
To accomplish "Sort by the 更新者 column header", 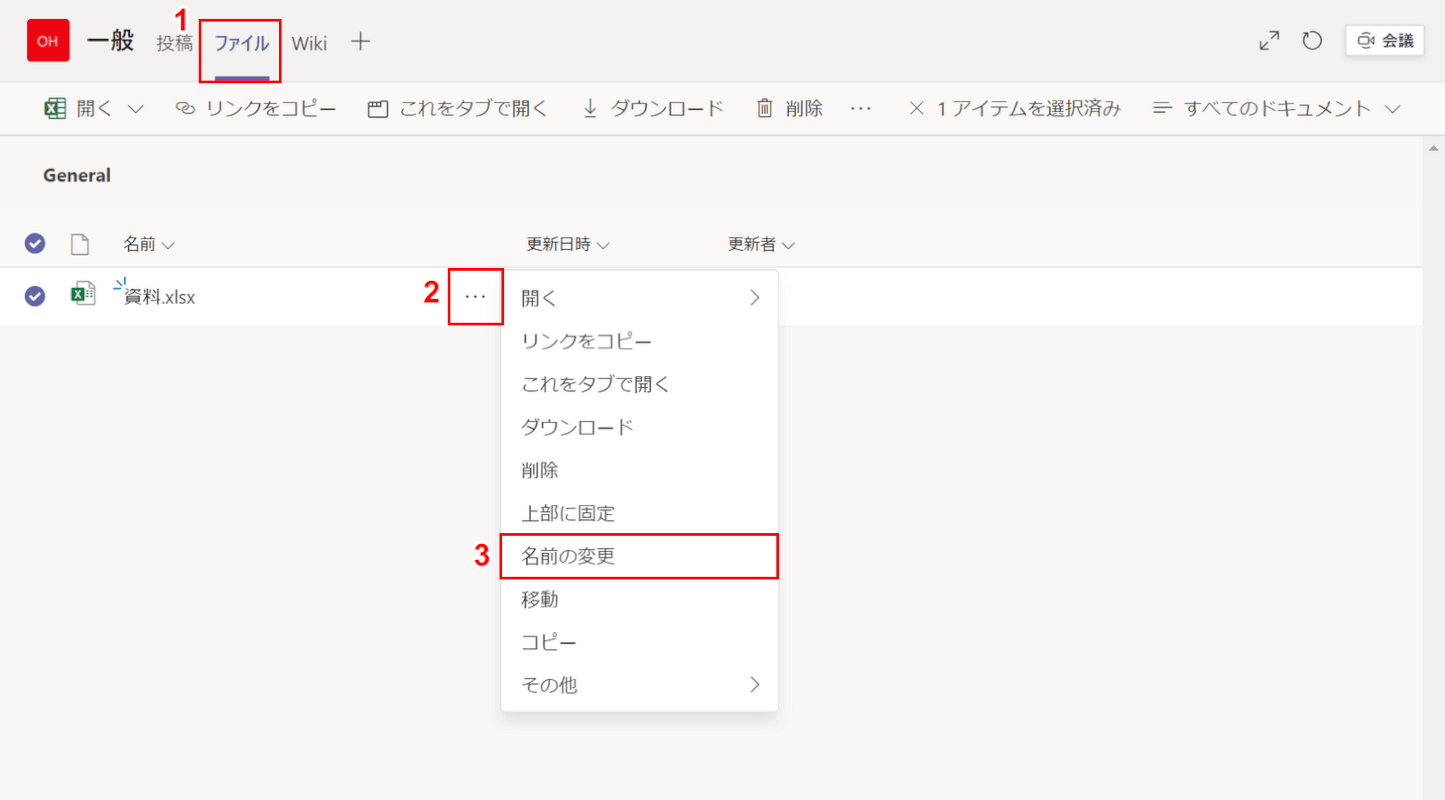I will (761, 244).
